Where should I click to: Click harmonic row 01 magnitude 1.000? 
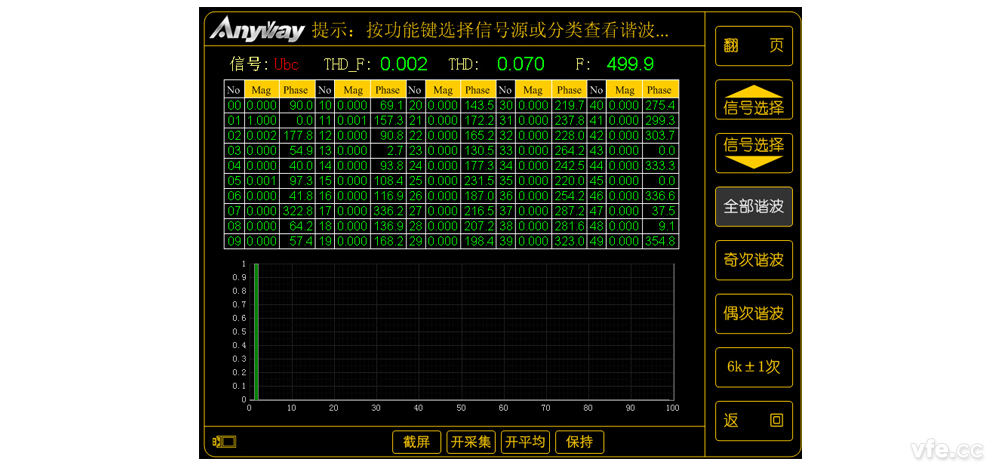(x=261, y=119)
